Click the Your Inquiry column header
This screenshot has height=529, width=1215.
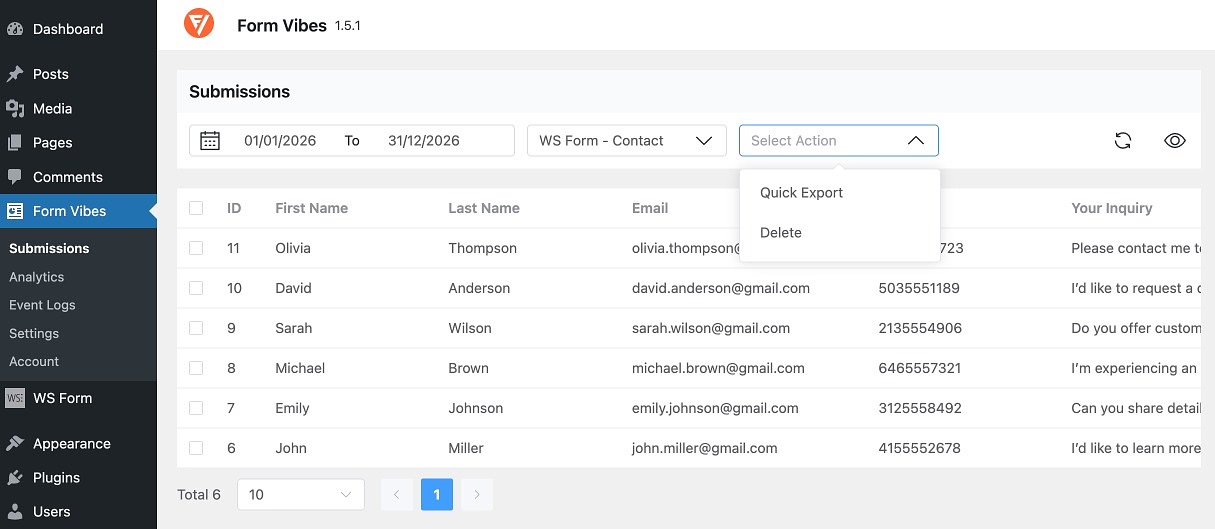click(1112, 208)
